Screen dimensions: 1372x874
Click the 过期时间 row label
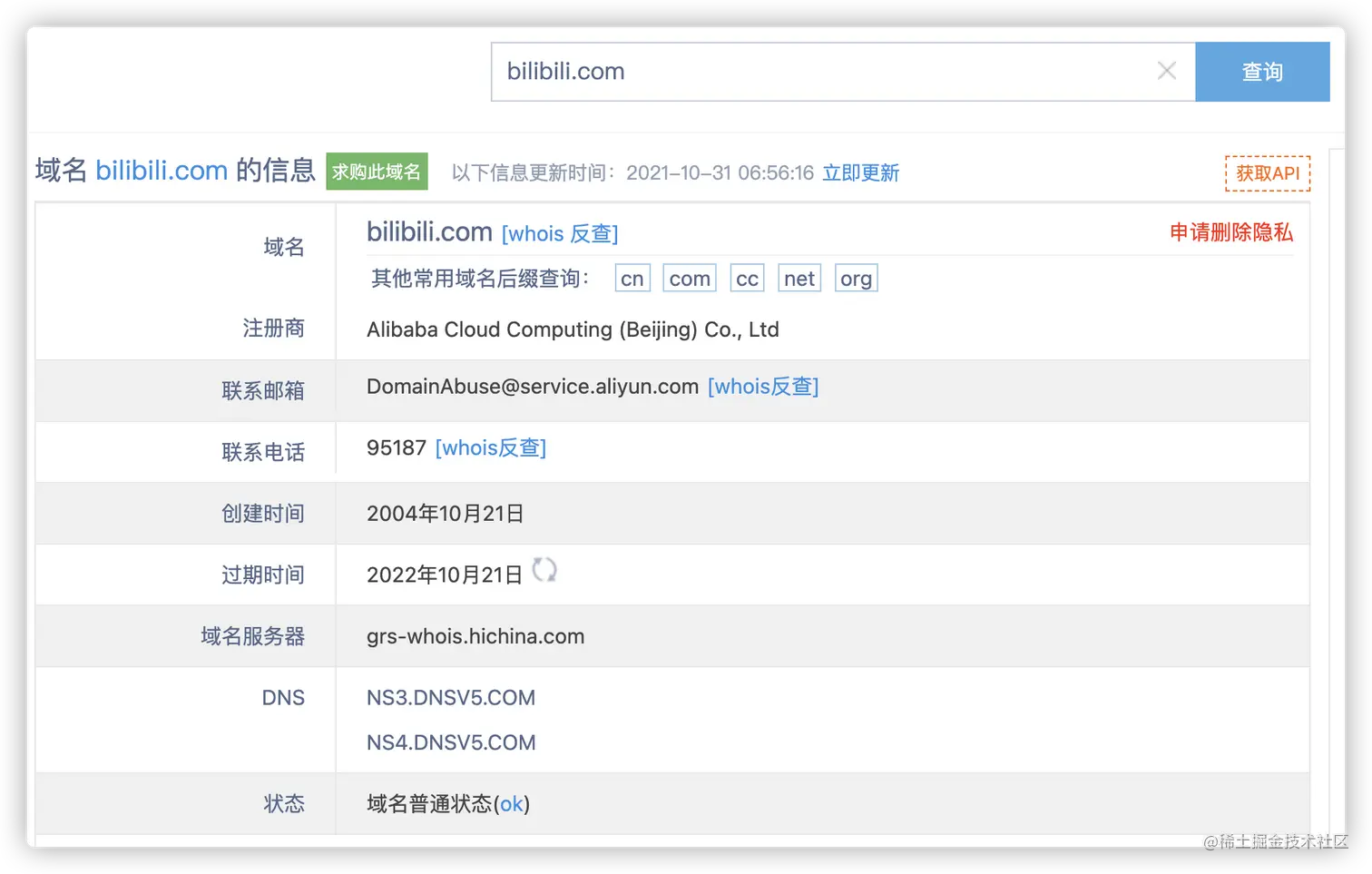point(263,575)
